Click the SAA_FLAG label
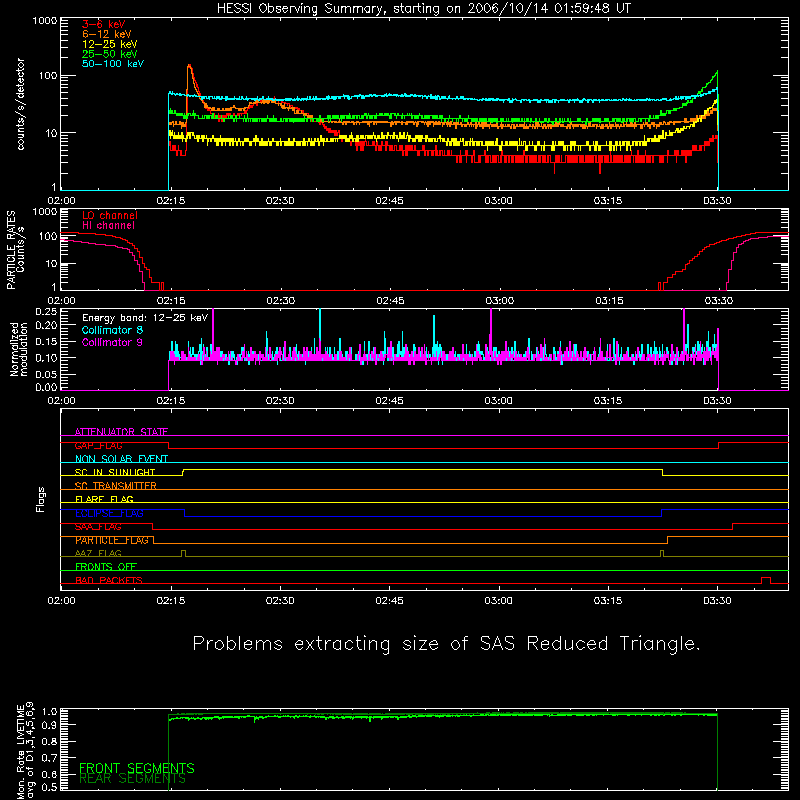Image resolution: width=800 pixels, height=800 pixels. (98, 527)
